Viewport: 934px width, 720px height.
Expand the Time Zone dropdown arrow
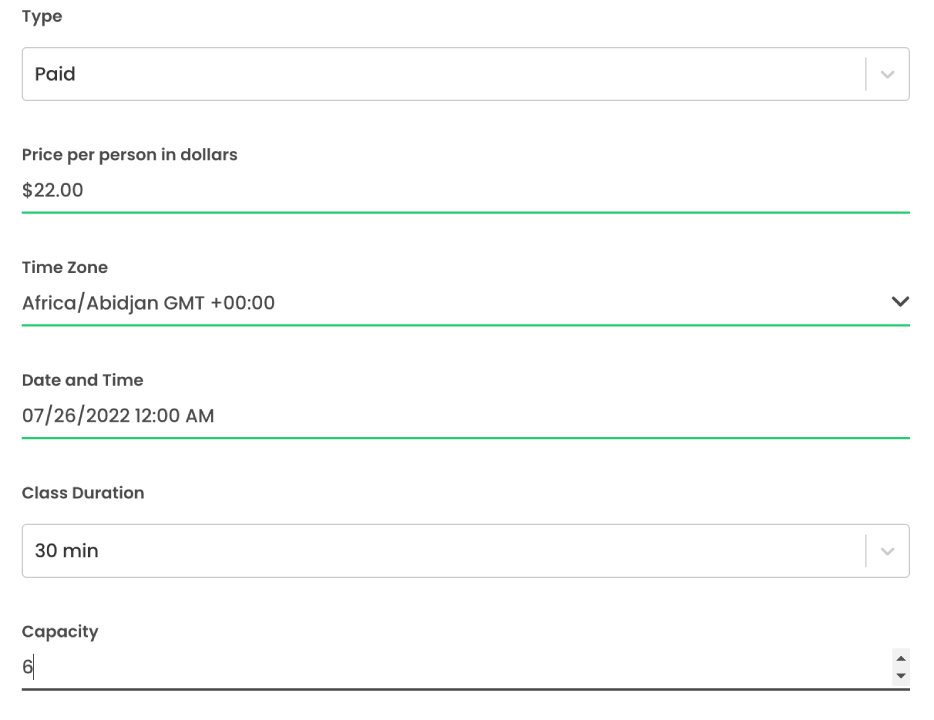(899, 302)
